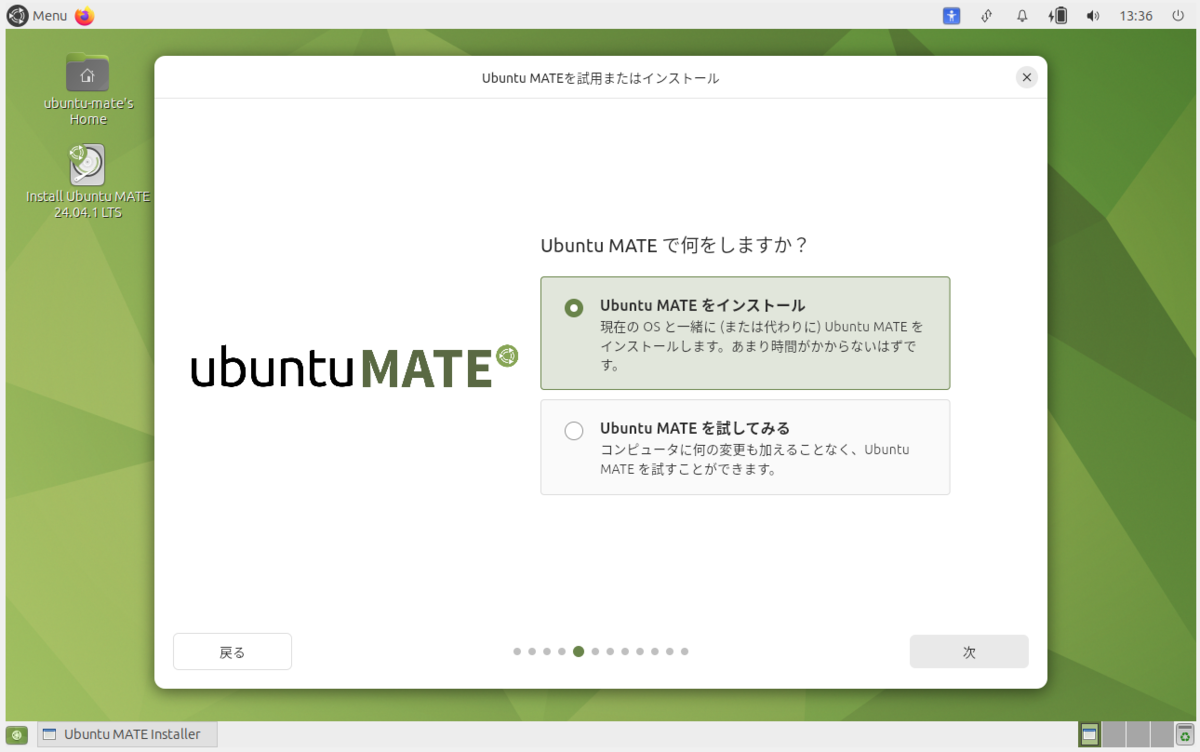Switch to the last workspace
Viewport: 1200px width, 752px height.
pyautogui.click(x=1161, y=734)
